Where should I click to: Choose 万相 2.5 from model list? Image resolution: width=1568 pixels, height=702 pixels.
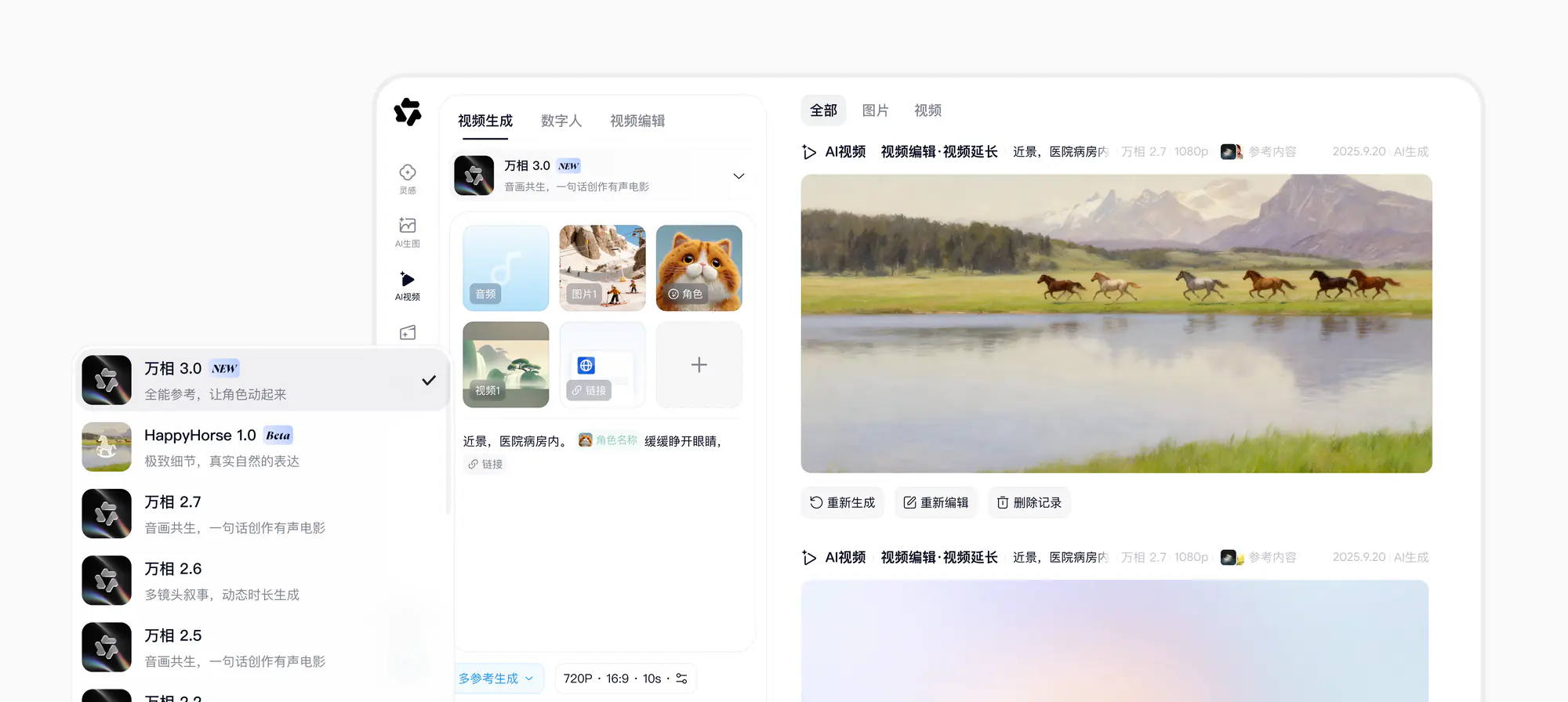(x=263, y=646)
